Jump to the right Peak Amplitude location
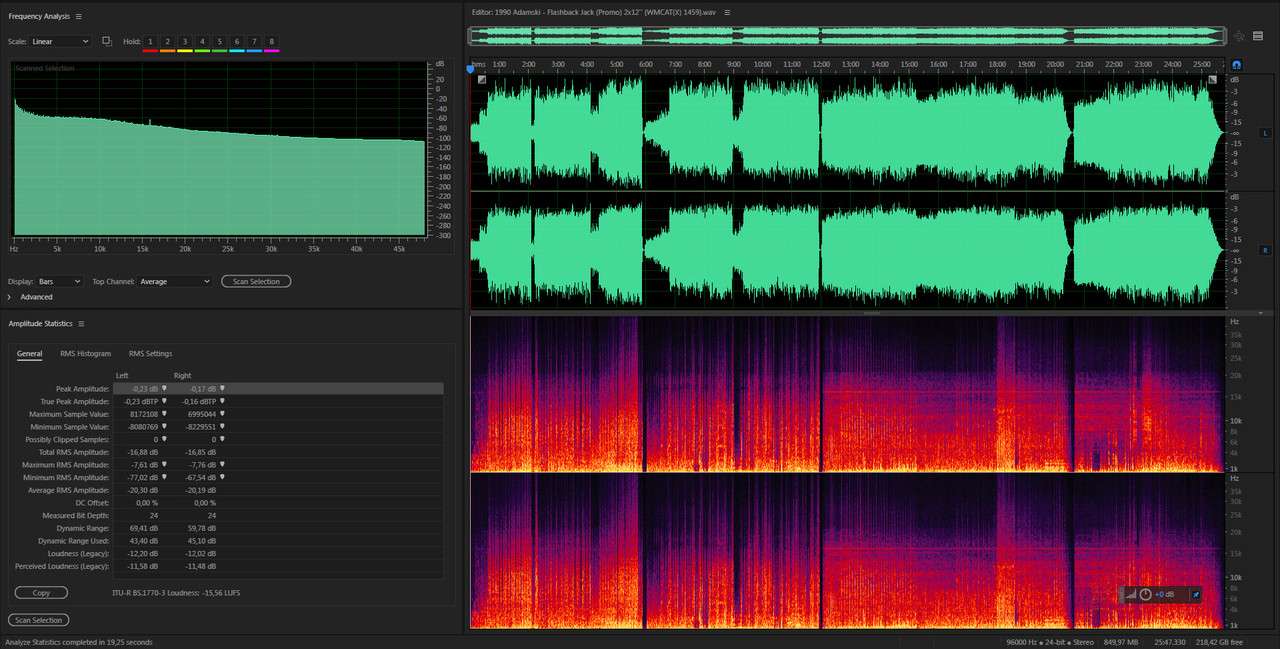Viewport: 1280px width, 649px height. pos(222,388)
